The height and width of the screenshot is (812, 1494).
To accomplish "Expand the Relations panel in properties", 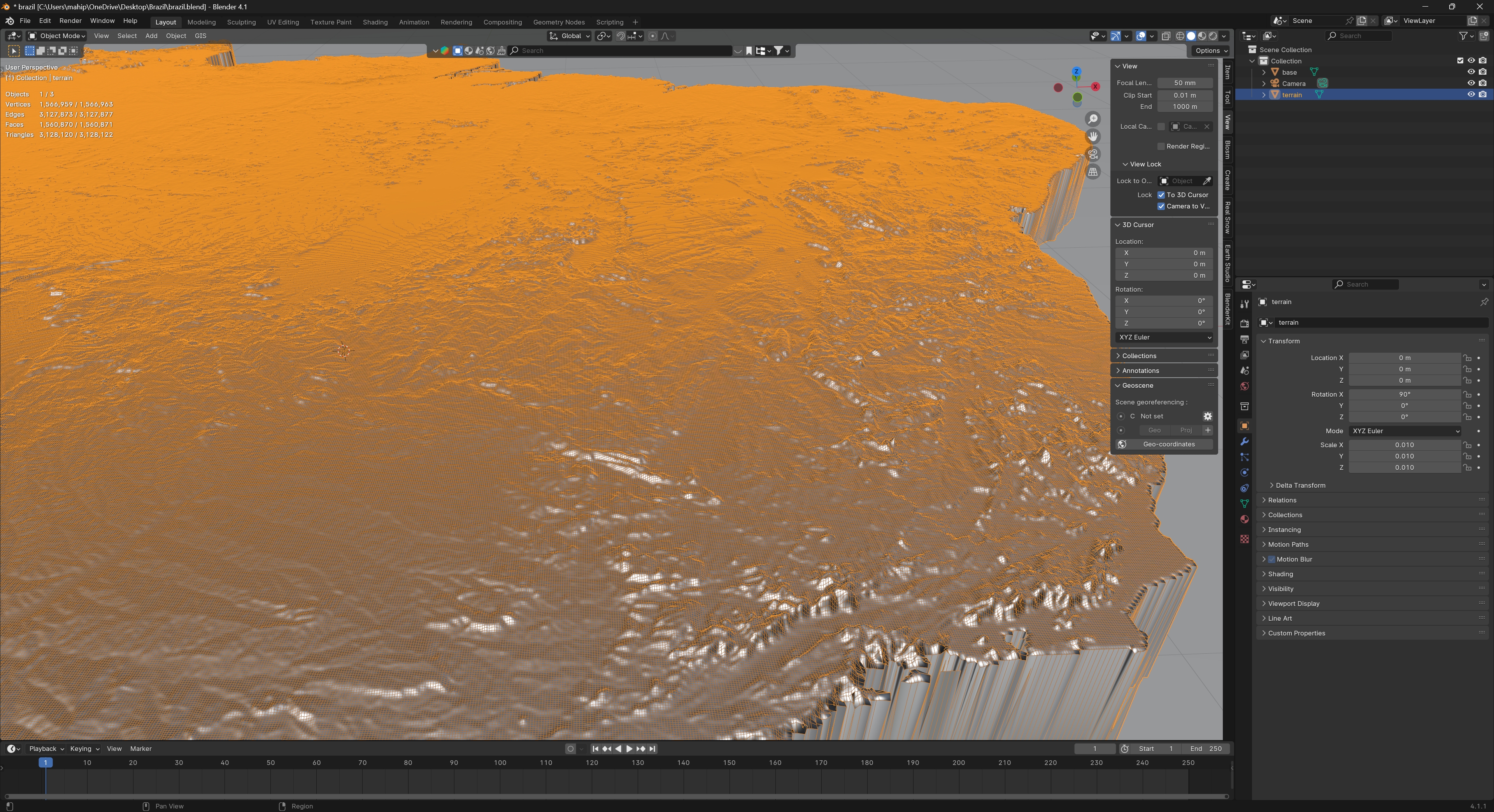I will click(x=1282, y=500).
